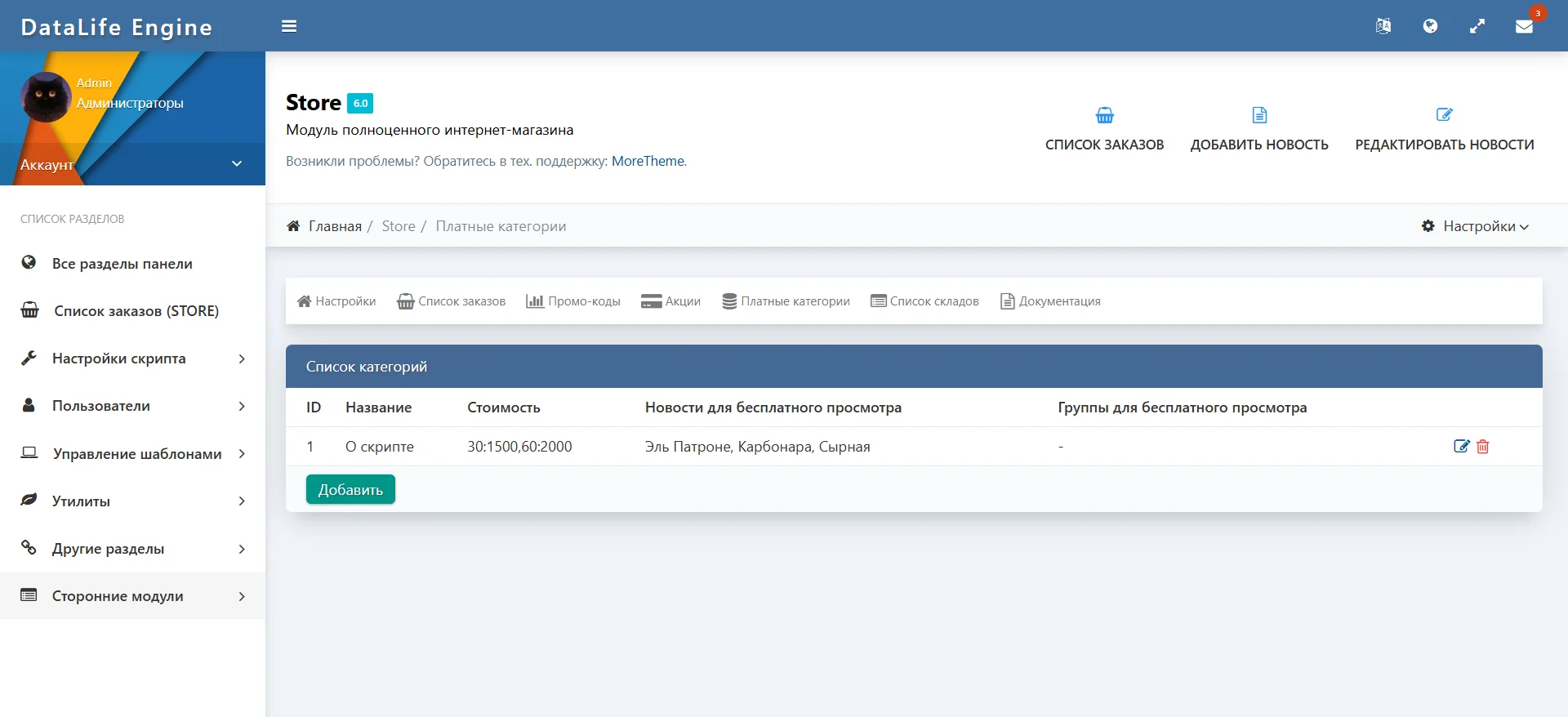Viewport: 1568px width, 717px height.
Task: Expand Пользователи sidebar section
Action: point(132,405)
